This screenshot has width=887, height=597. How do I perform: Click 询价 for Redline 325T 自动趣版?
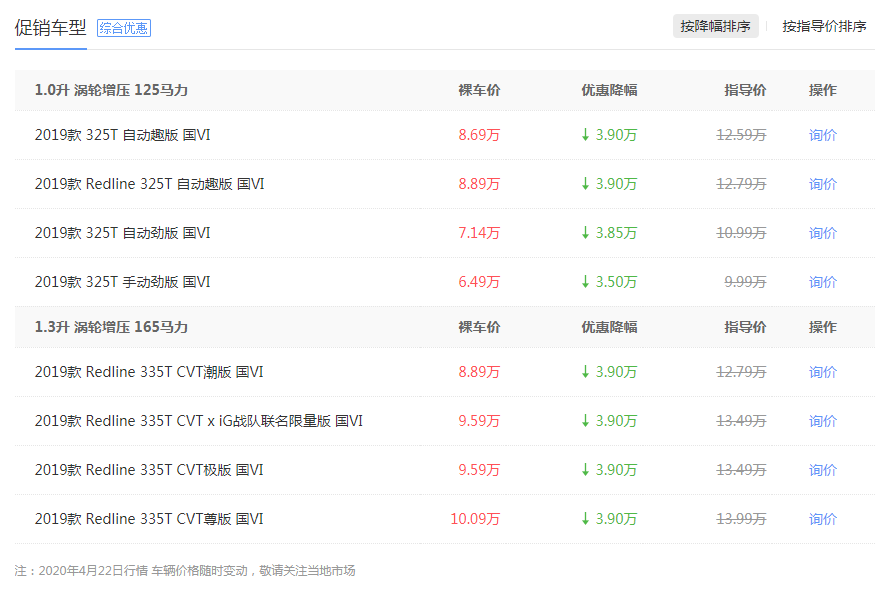click(x=823, y=184)
